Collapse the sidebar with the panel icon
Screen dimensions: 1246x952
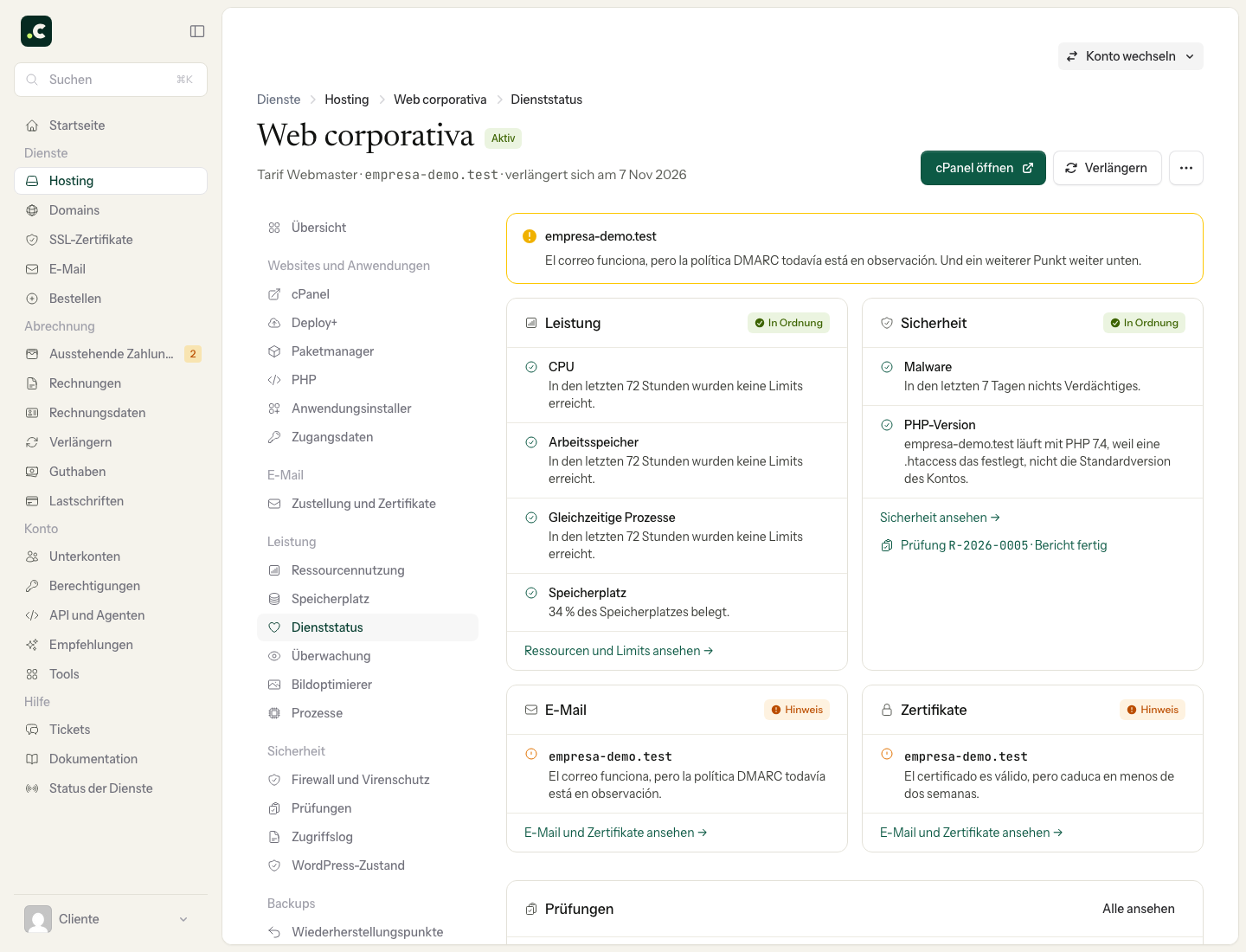point(197,31)
